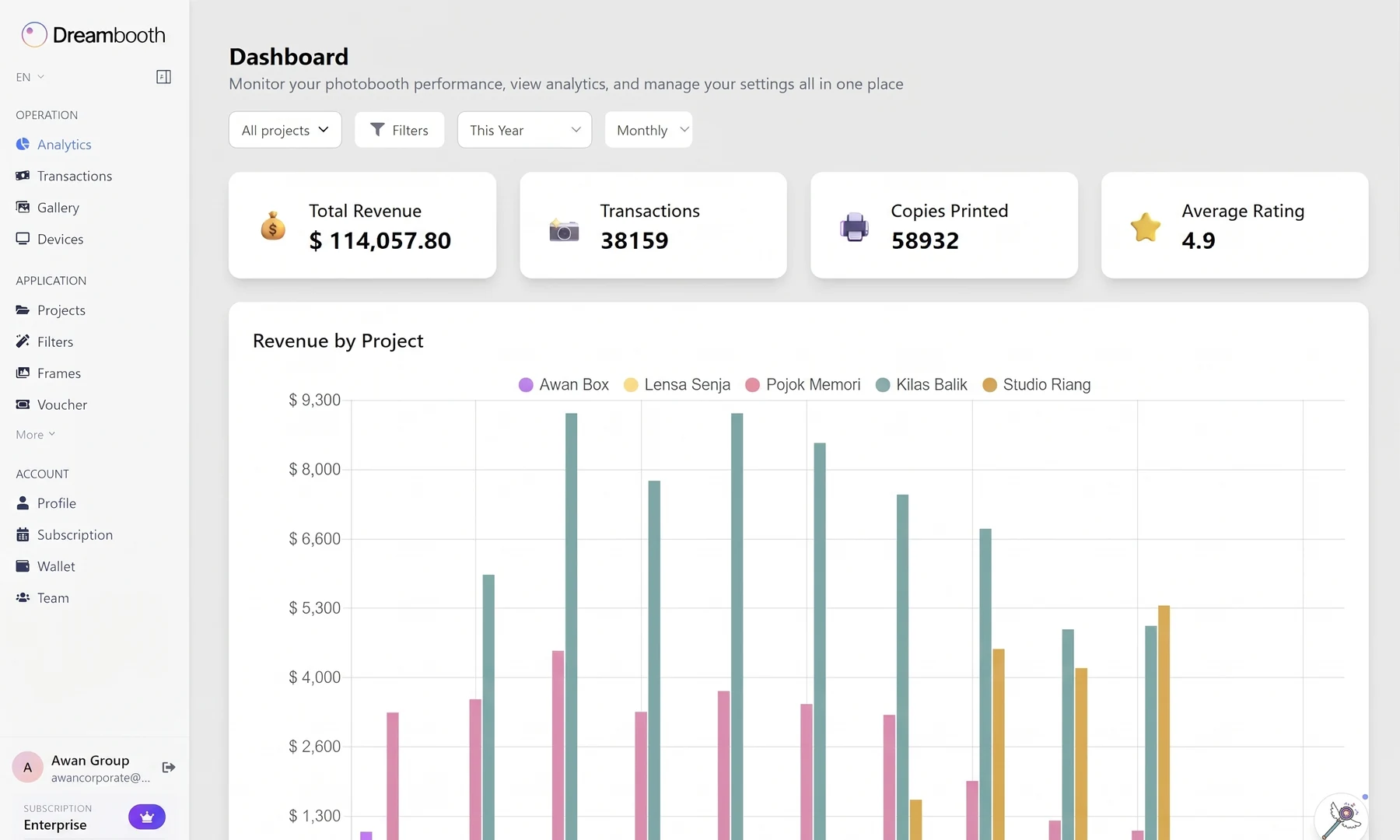This screenshot has width=1400, height=840.
Task: Open the All projects dropdown
Action: (x=285, y=130)
